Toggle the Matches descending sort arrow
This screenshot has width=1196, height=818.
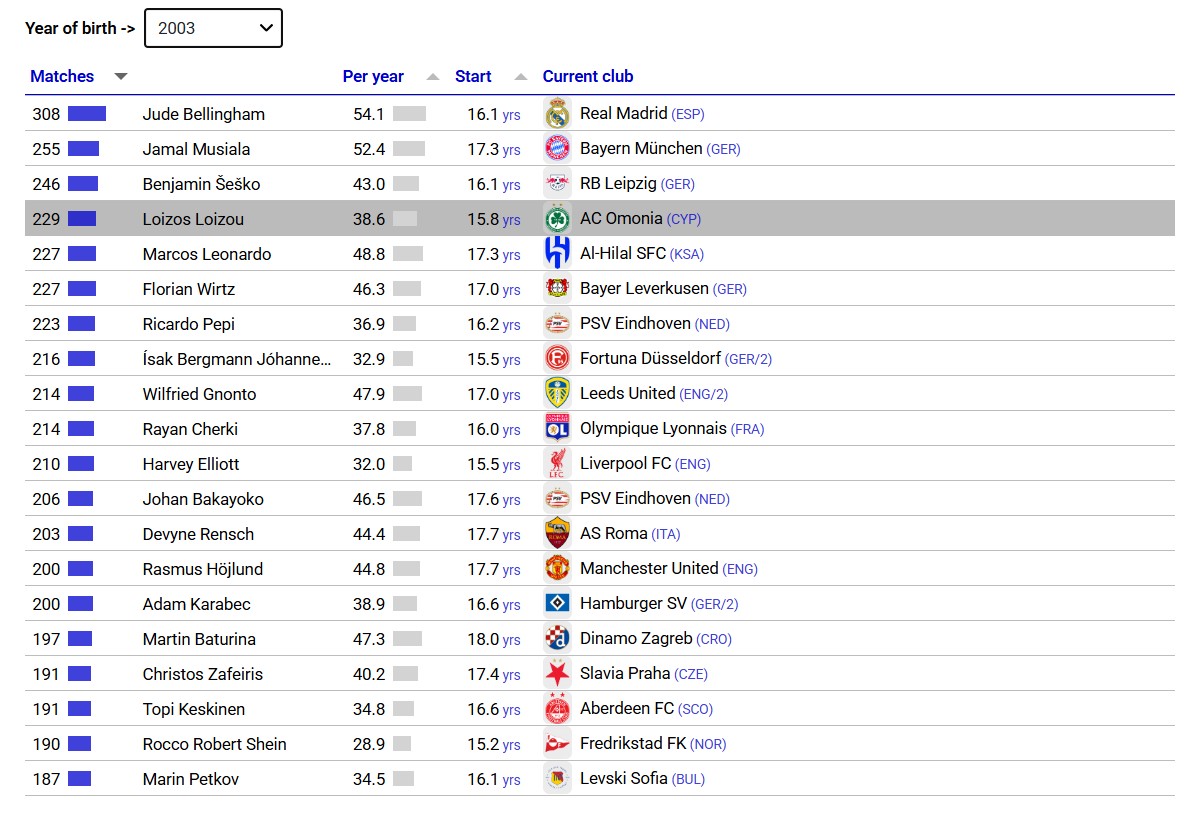coord(121,76)
